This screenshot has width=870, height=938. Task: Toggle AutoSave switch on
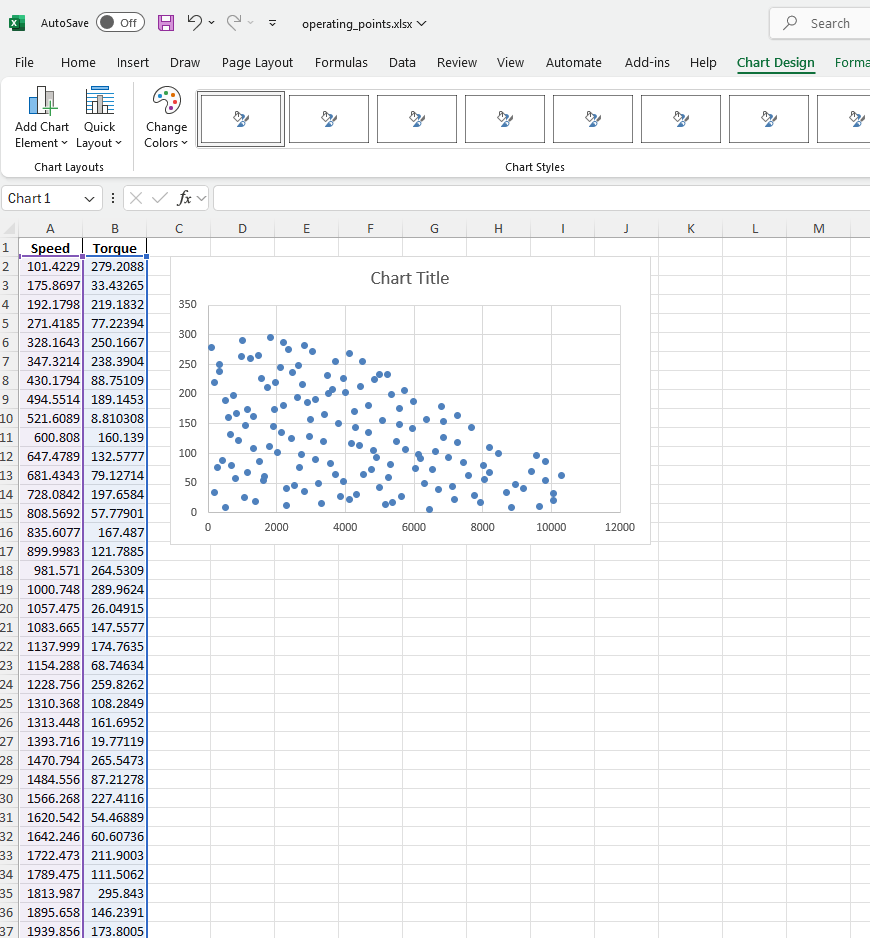tap(120, 23)
